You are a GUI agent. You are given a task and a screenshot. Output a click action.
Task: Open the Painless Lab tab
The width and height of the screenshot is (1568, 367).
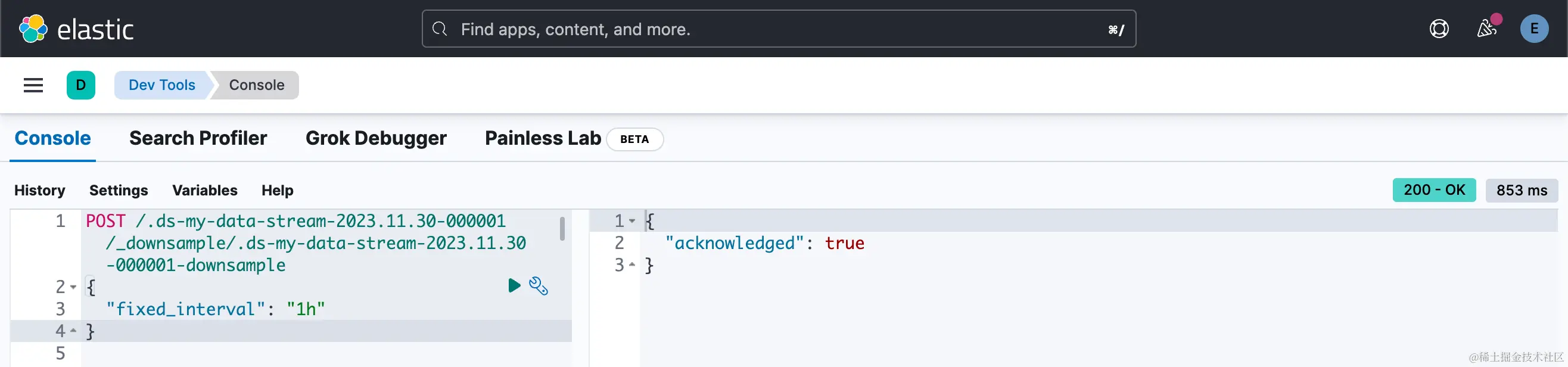click(x=542, y=138)
